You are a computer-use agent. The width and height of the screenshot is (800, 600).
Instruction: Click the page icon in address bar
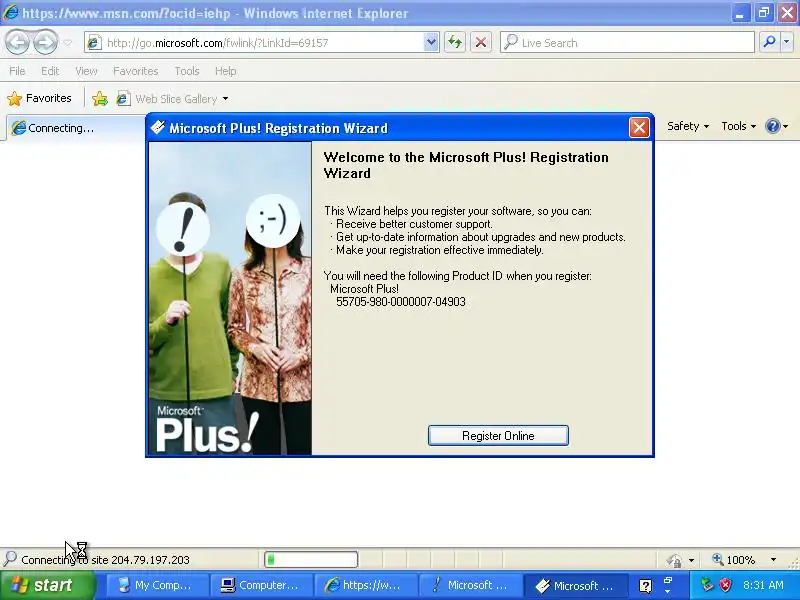tap(93, 43)
